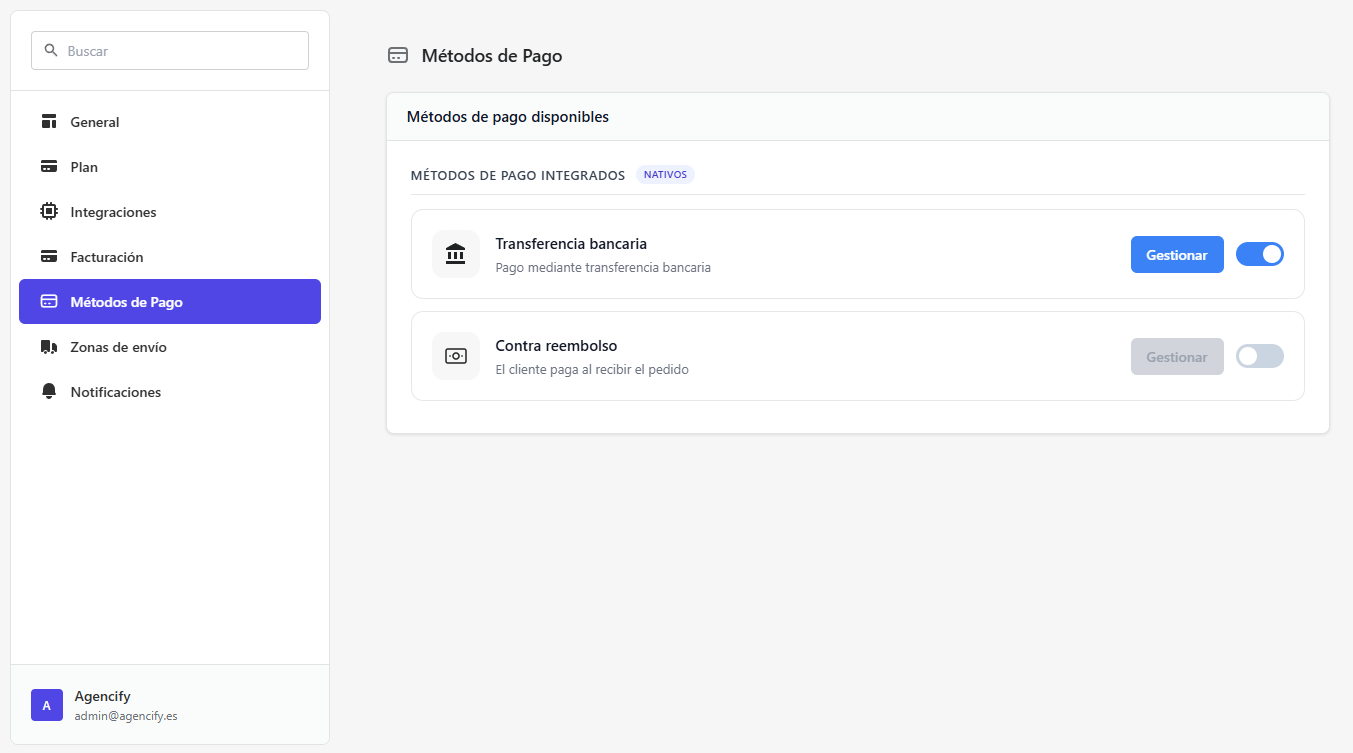Open the General settings section
The image size is (1353, 753).
tap(170, 122)
